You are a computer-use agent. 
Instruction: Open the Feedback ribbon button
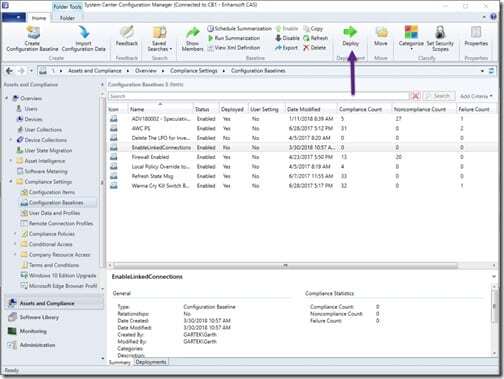(127, 36)
